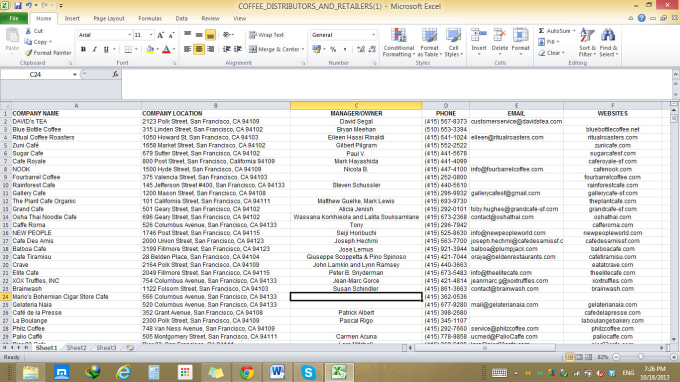
Task: Switch to the Page Layout tab
Action: point(109,19)
